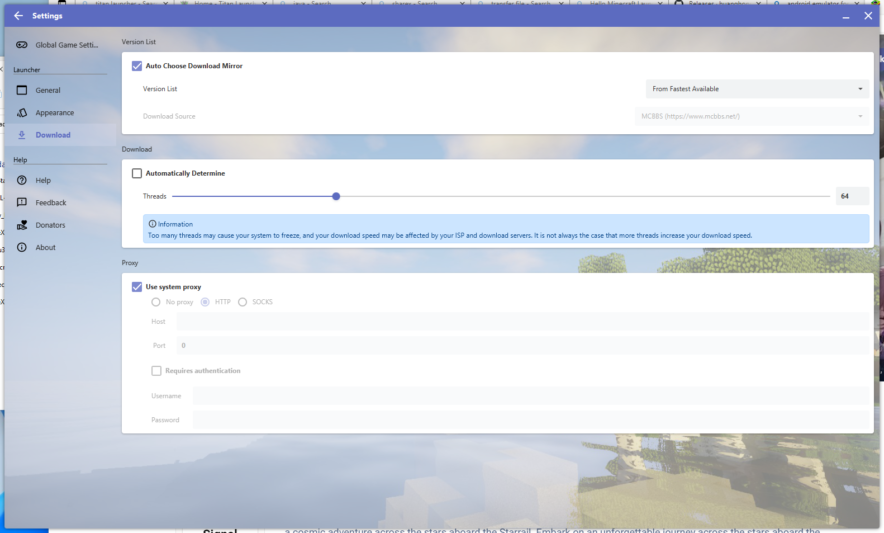Click the Donators sidebar icon
884x533 pixels.
[22, 225]
